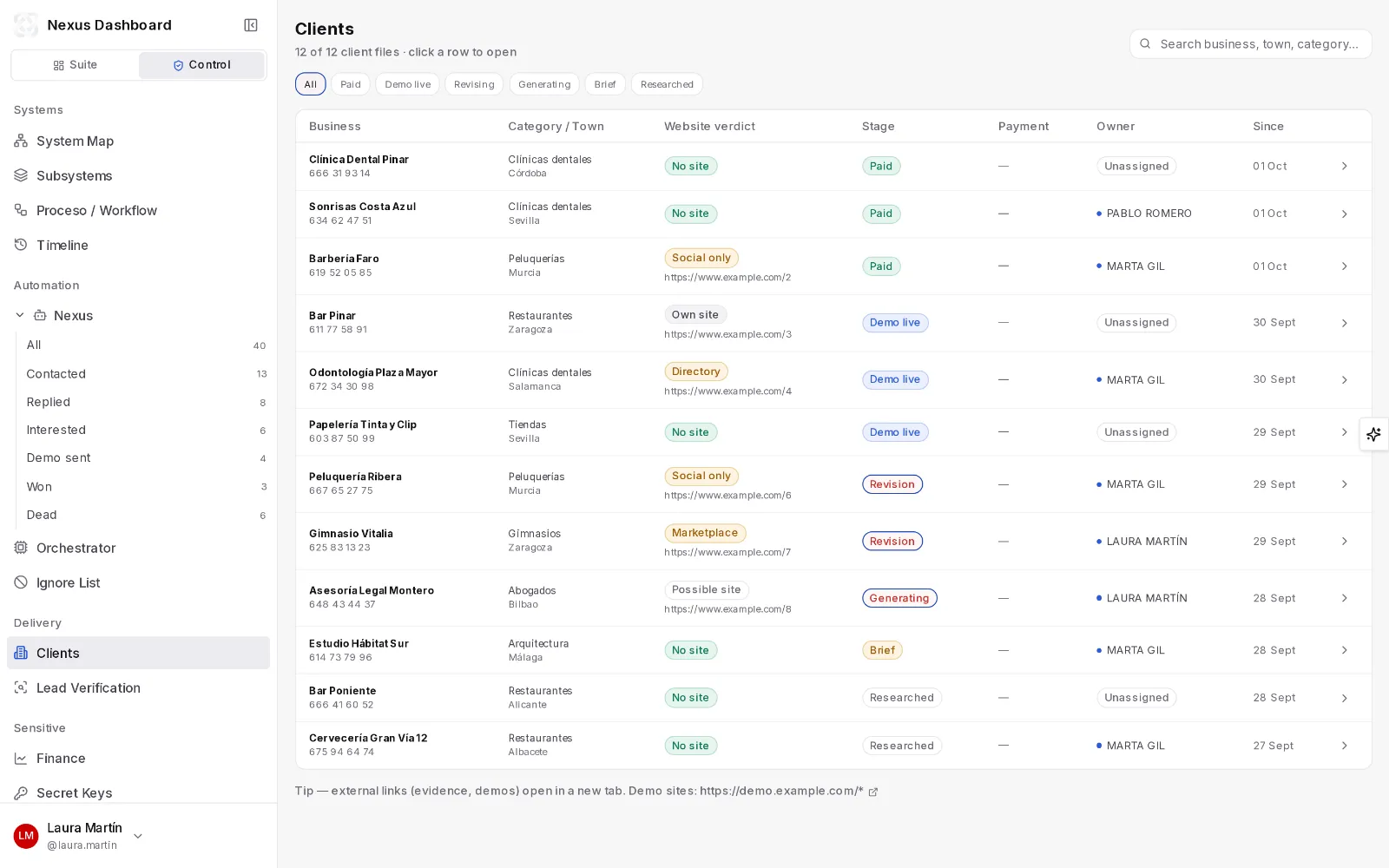1389x868 pixels.
Task: Select Demo live filter tab
Action: [407, 84]
